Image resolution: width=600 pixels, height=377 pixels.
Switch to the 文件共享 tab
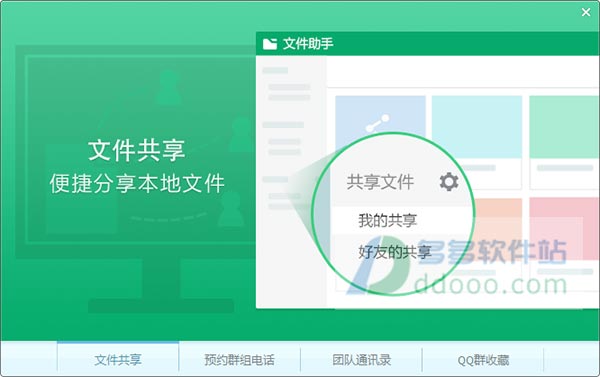(118, 359)
